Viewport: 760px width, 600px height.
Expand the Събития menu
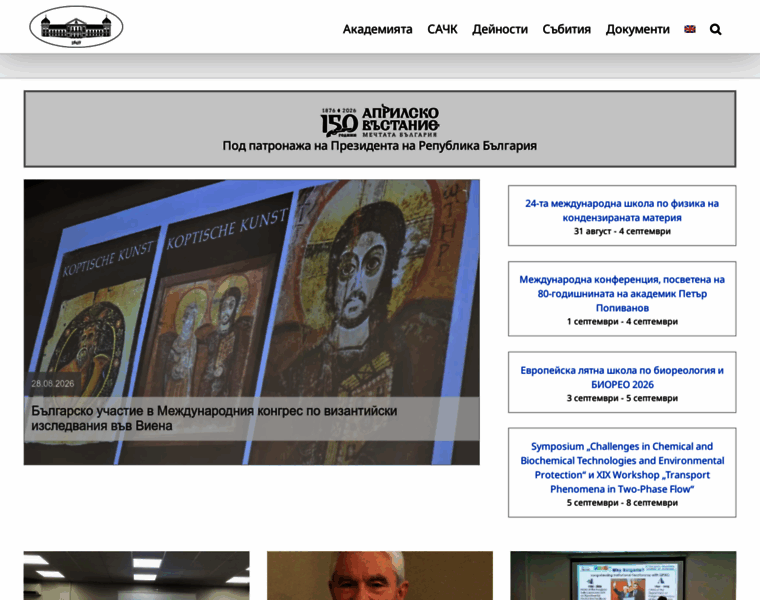567,30
